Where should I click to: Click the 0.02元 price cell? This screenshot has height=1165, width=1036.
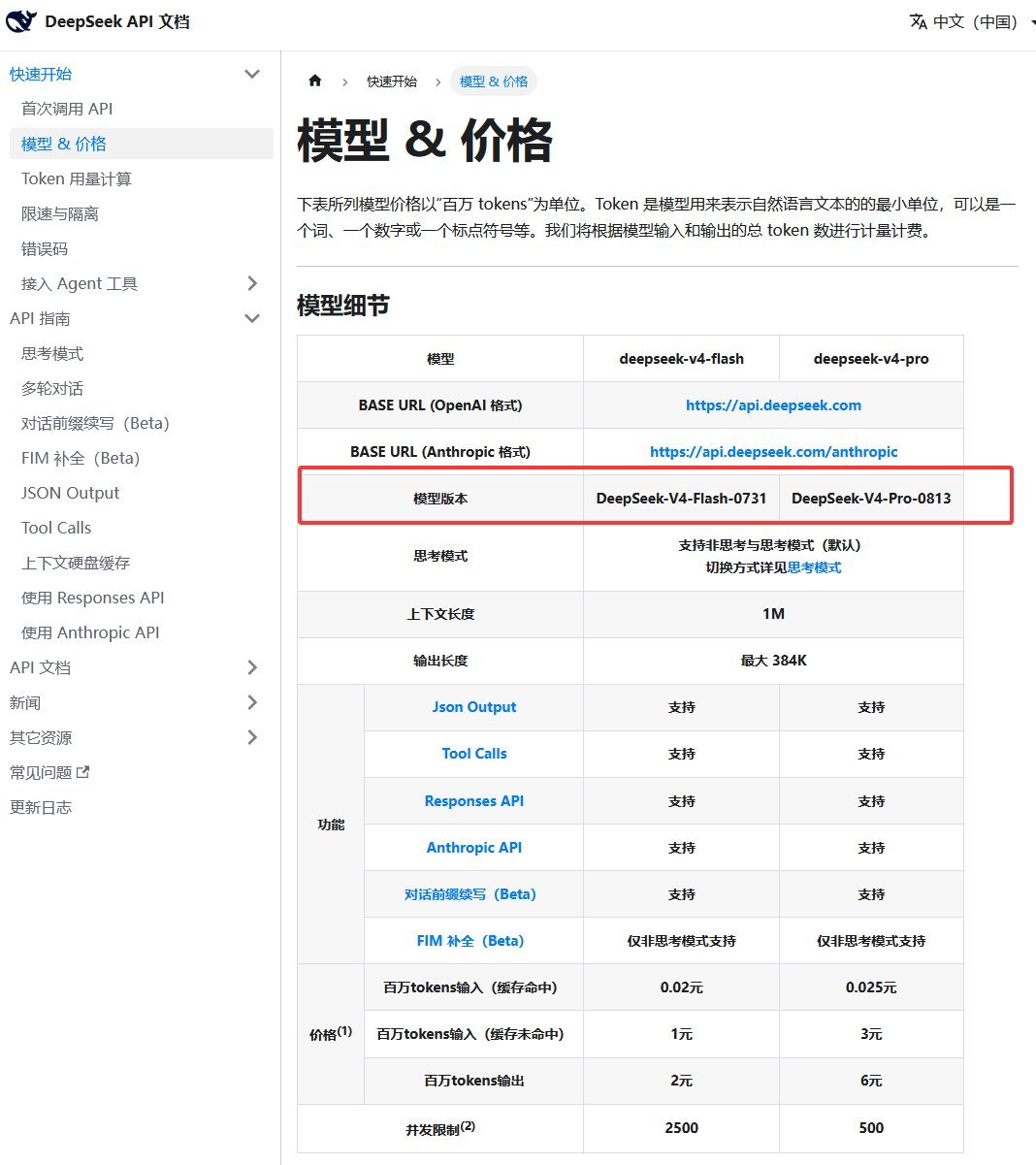(682, 987)
